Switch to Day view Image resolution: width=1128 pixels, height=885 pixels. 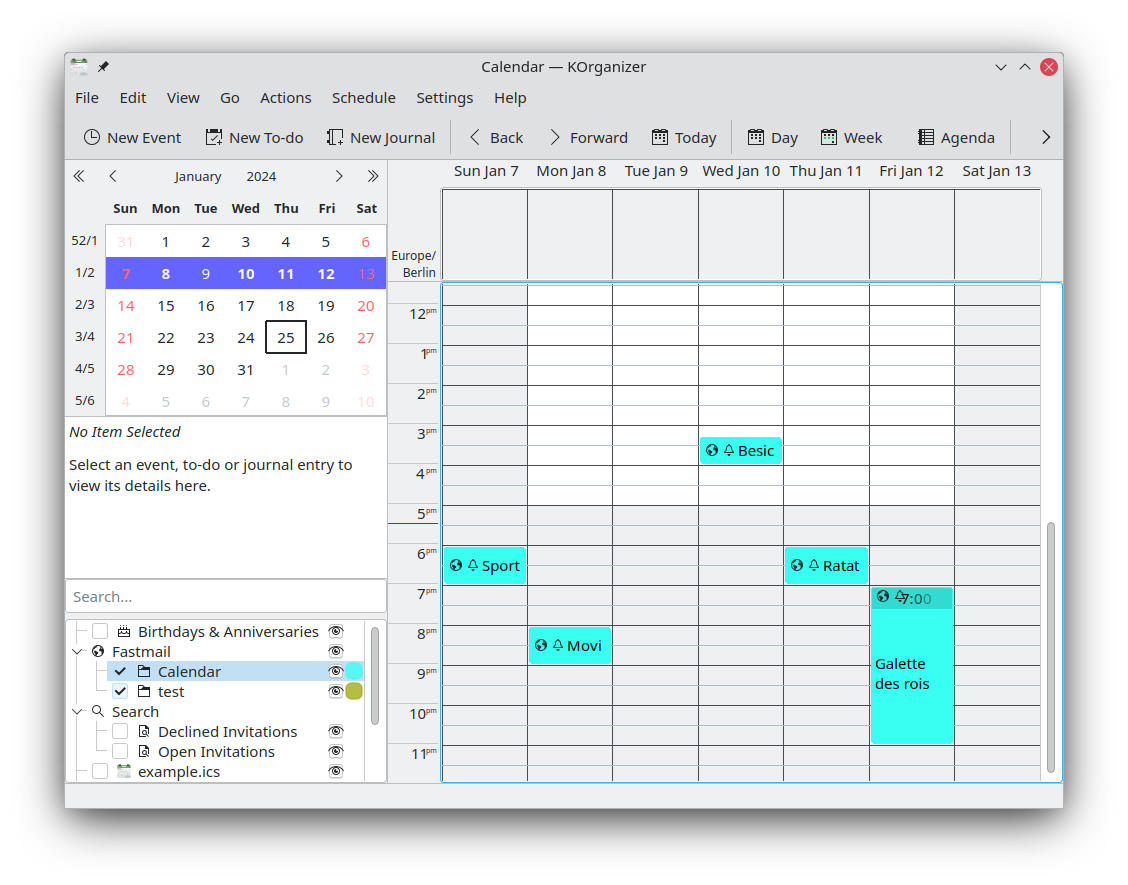tap(771, 137)
